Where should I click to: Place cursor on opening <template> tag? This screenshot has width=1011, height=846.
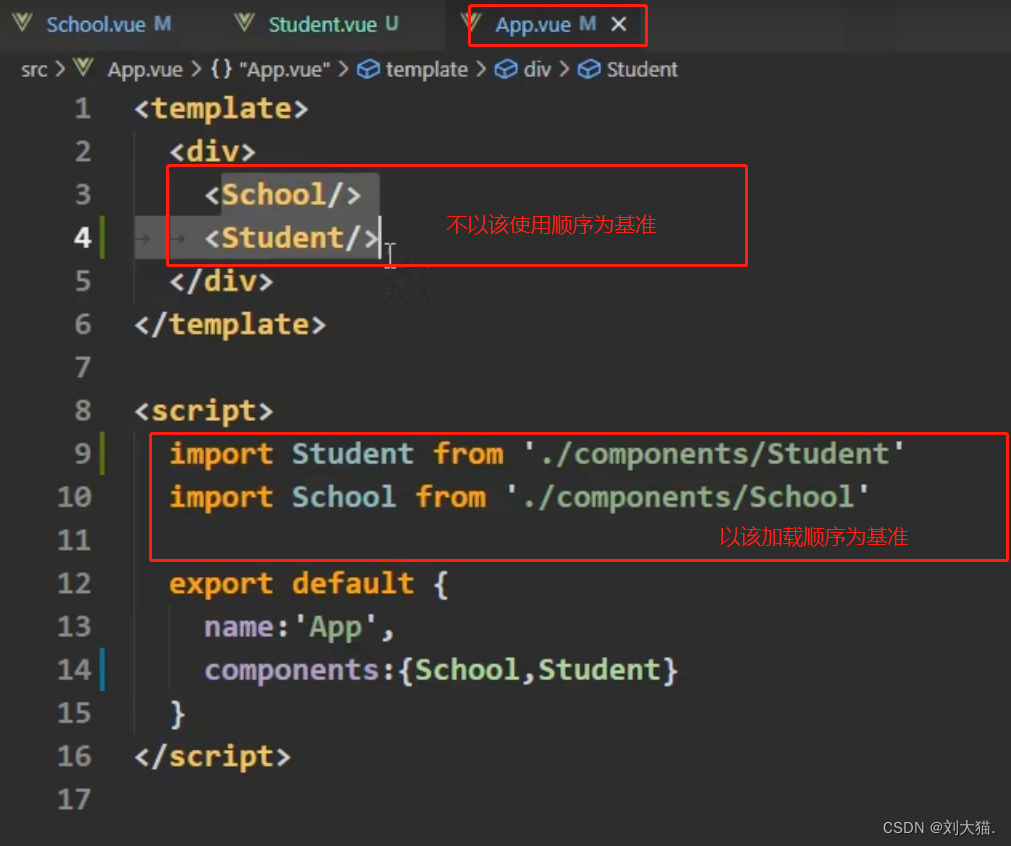pos(221,108)
